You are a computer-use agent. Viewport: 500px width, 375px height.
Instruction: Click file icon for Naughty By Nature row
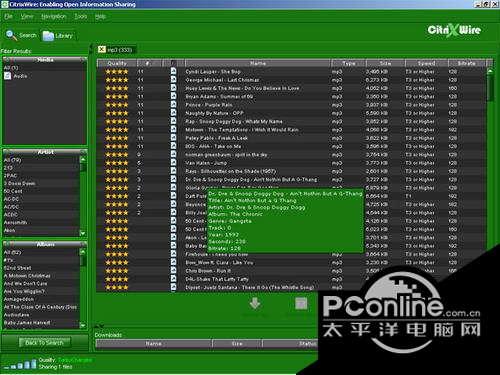click(173, 113)
